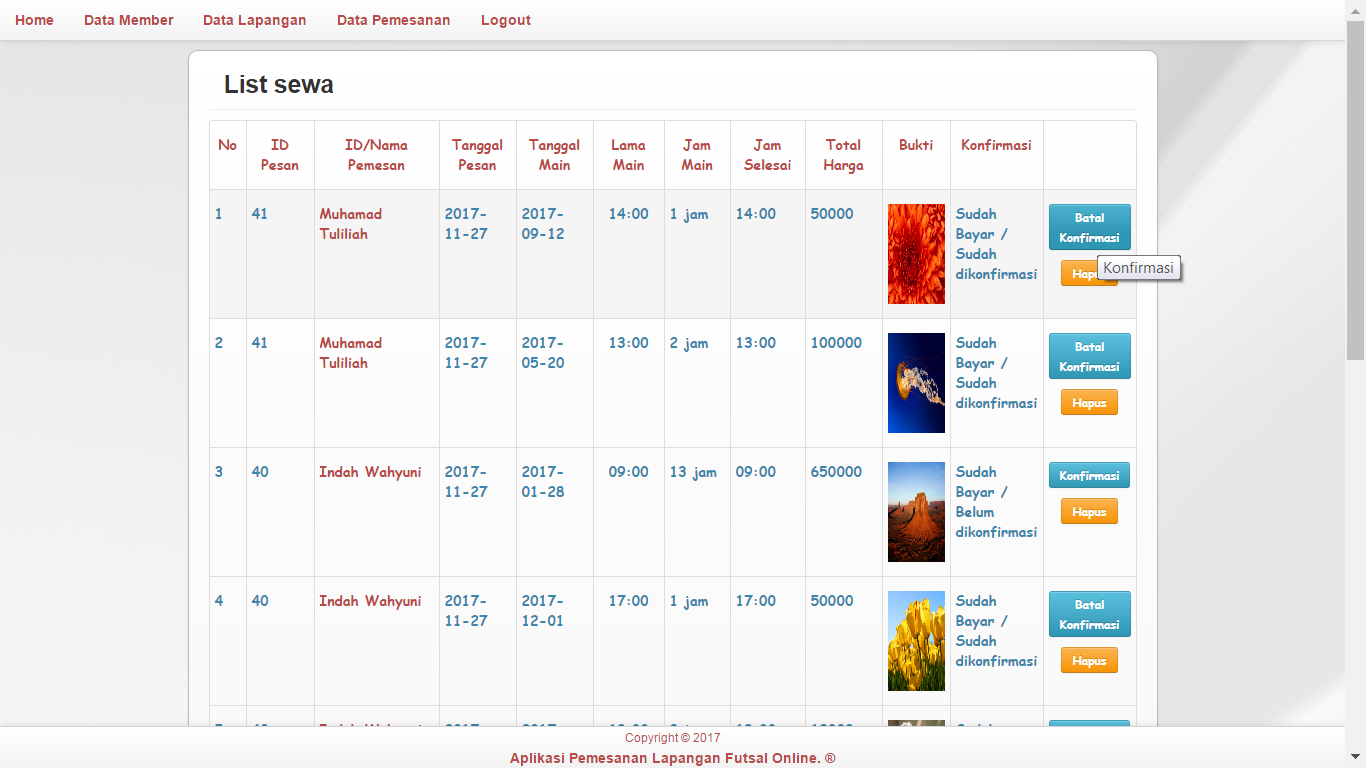Click Hapus for the 650000 booking

(x=1089, y=511)
